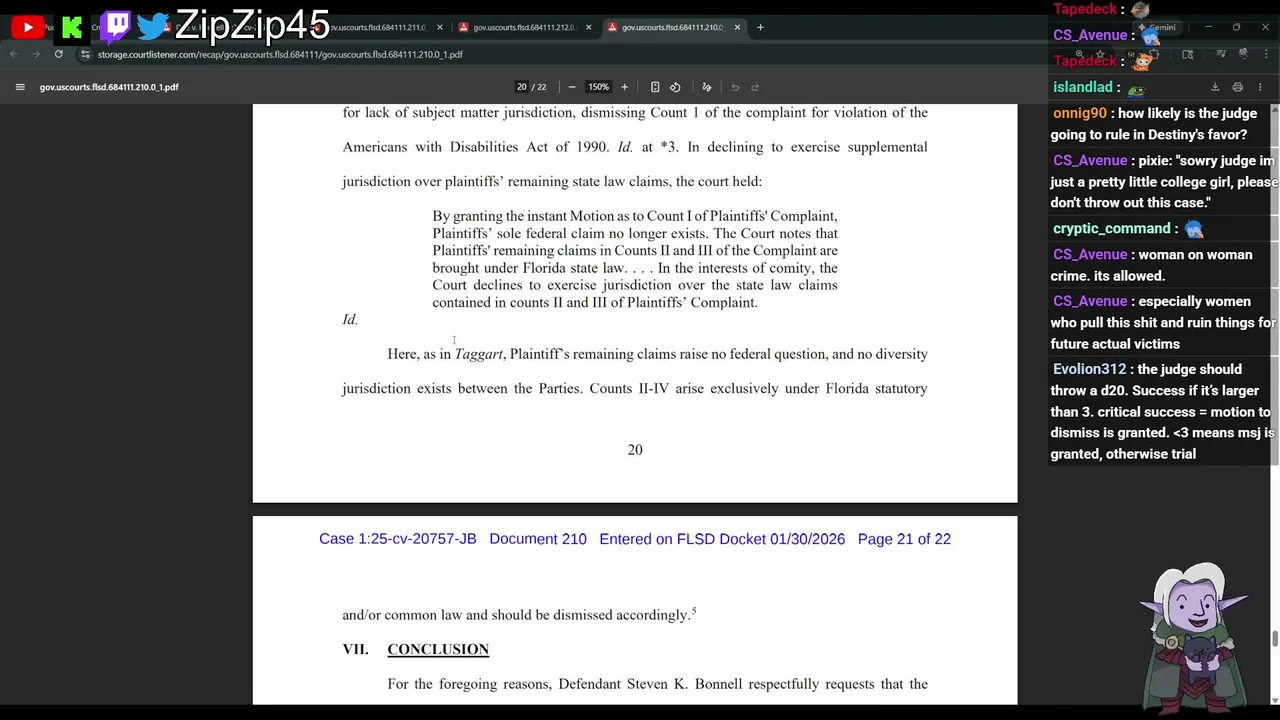Close the 684111.212 tab
The image size is (1280, 720).
pos(588,27)
